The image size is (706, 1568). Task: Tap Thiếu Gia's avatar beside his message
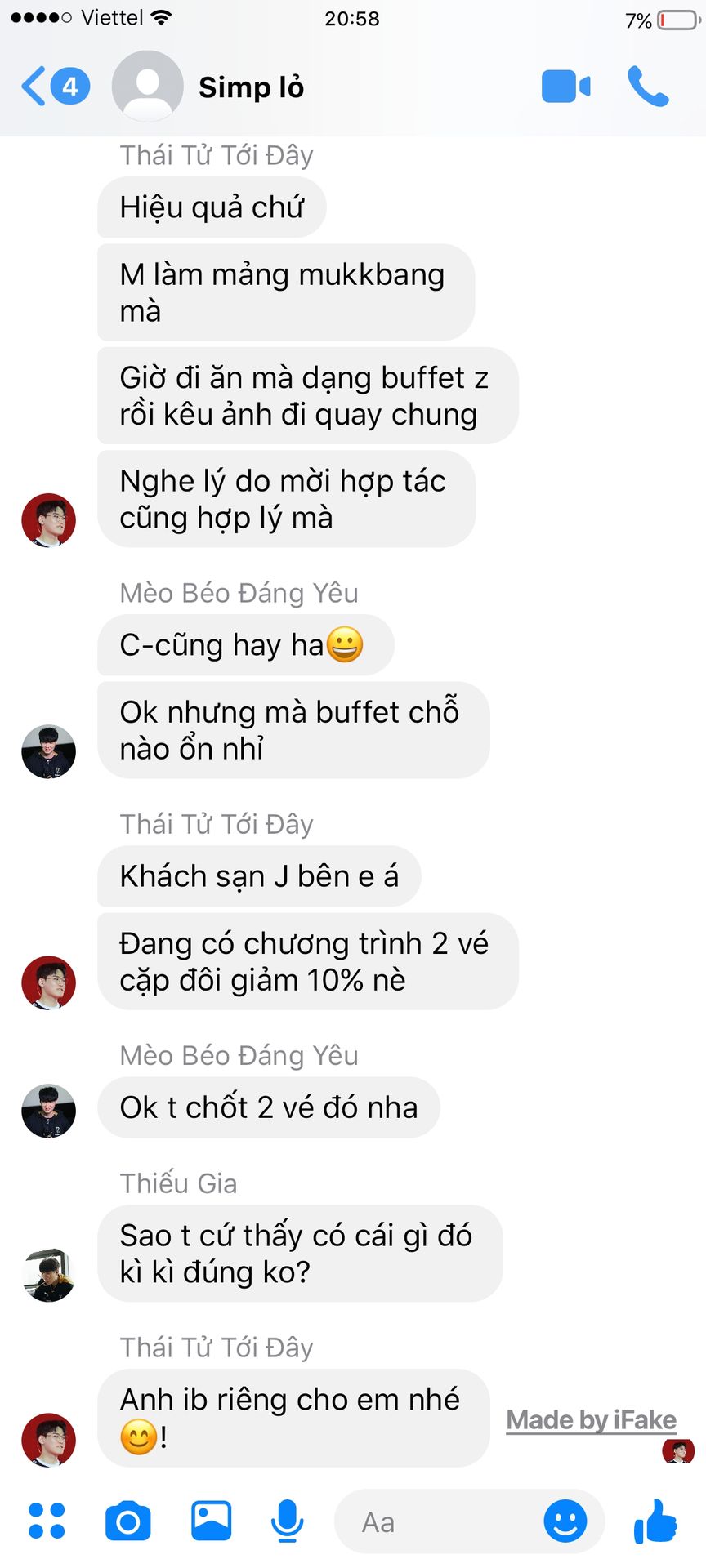tap(49, 1274)
